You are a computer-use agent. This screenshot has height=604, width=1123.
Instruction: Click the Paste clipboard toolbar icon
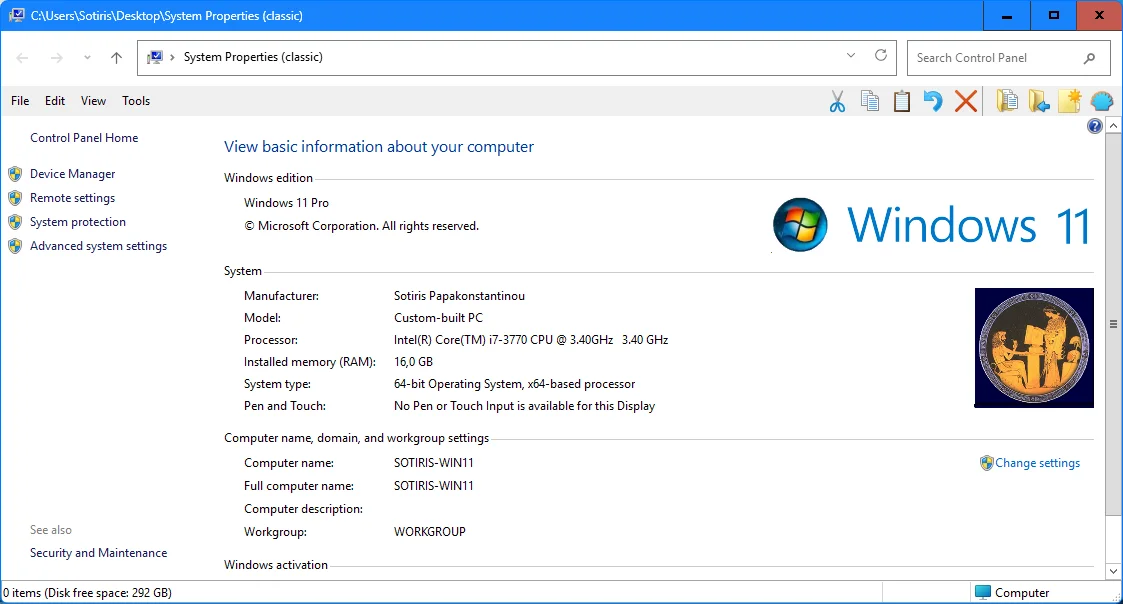[902, 101]
